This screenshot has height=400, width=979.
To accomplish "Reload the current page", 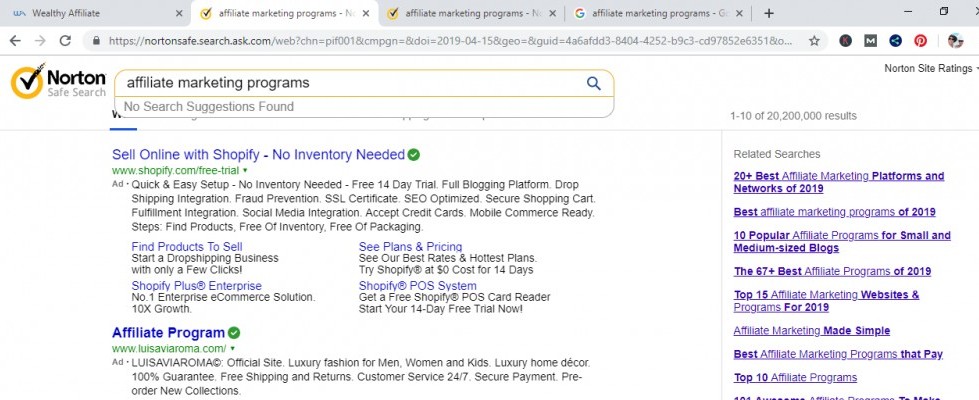I will [65, 41].
